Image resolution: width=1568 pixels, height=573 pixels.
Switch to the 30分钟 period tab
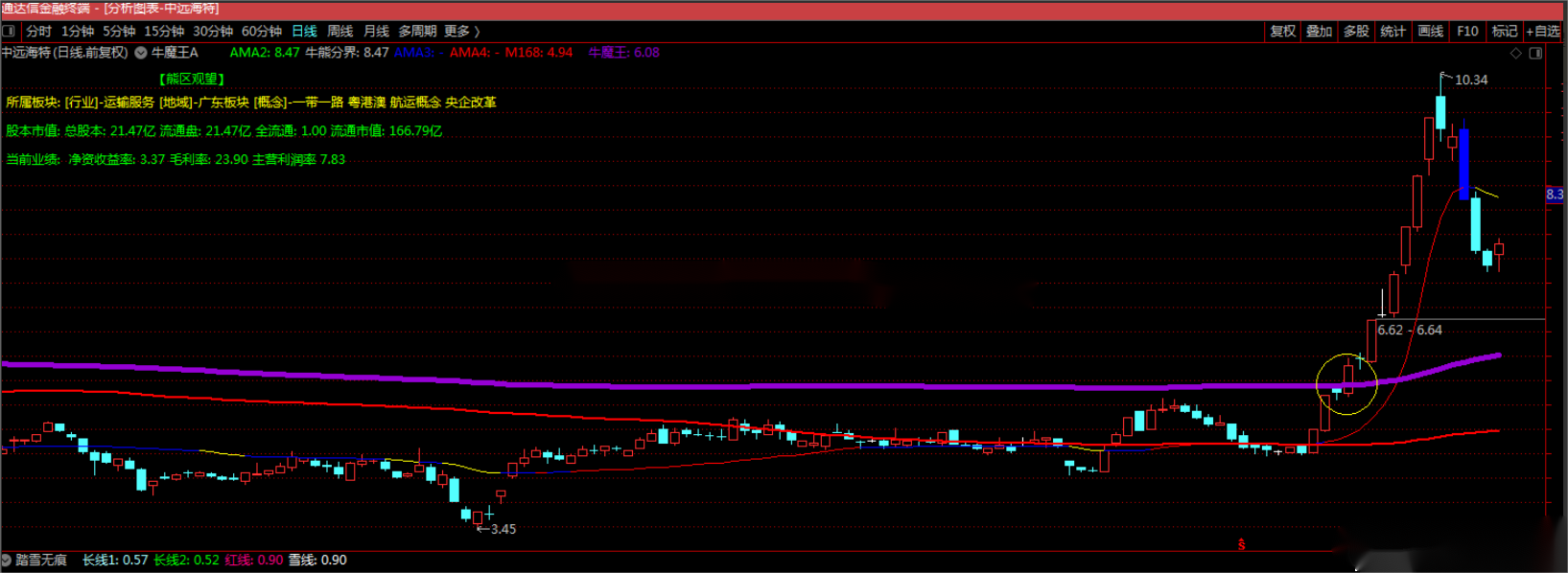click(x=213, y=31)
